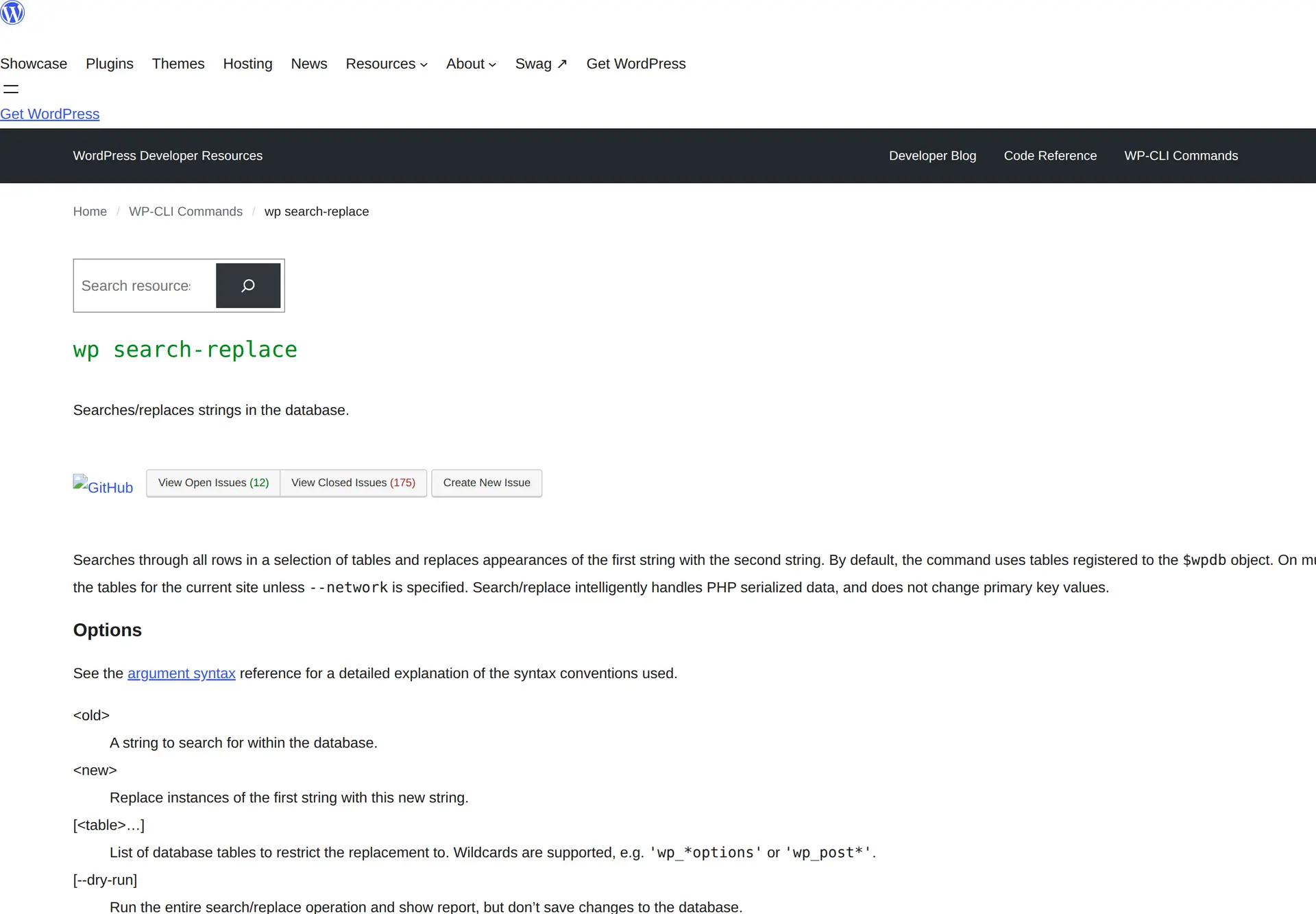This screenshot has width=1316, height=914.
Task: Select Hosting in the top navigation
Action: click(x=247, y=64)
